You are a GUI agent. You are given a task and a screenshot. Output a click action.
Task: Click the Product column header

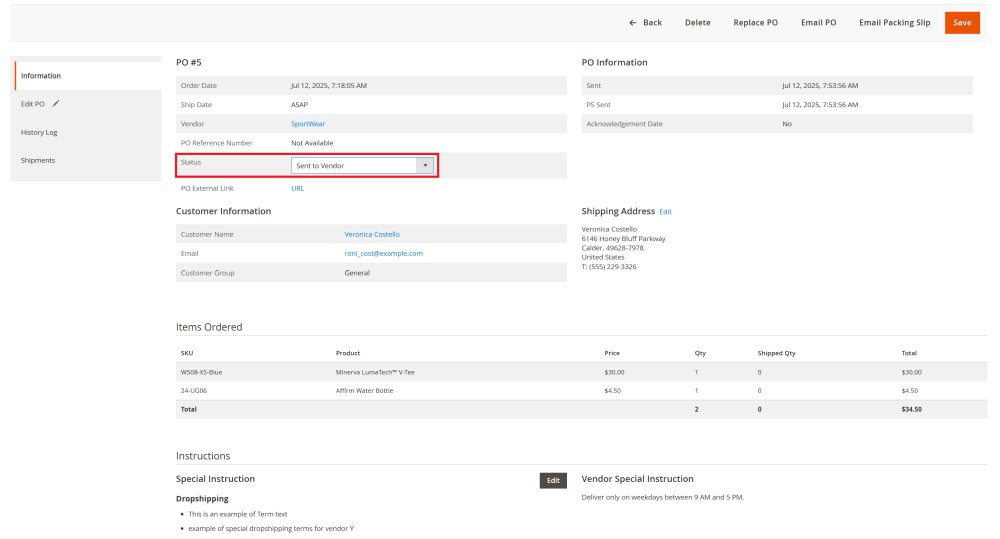pos(348,353)
